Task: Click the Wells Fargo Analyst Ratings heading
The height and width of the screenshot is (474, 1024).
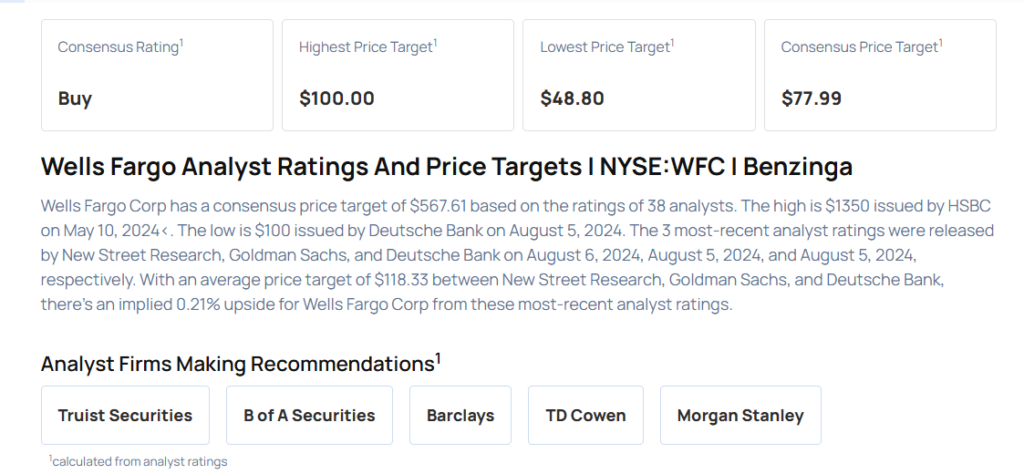Action: pos(446,166)
